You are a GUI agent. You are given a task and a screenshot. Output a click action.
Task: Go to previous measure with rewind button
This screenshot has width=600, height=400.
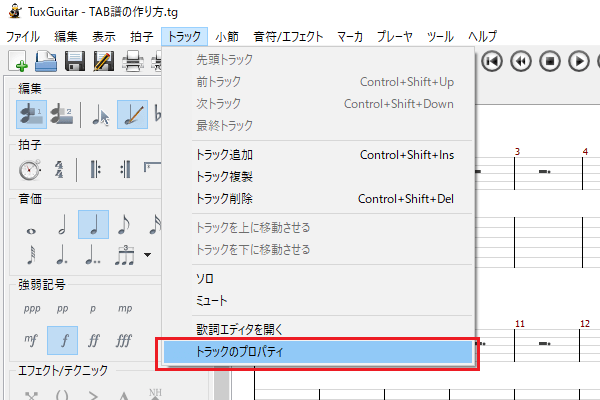tap(521, 61)
